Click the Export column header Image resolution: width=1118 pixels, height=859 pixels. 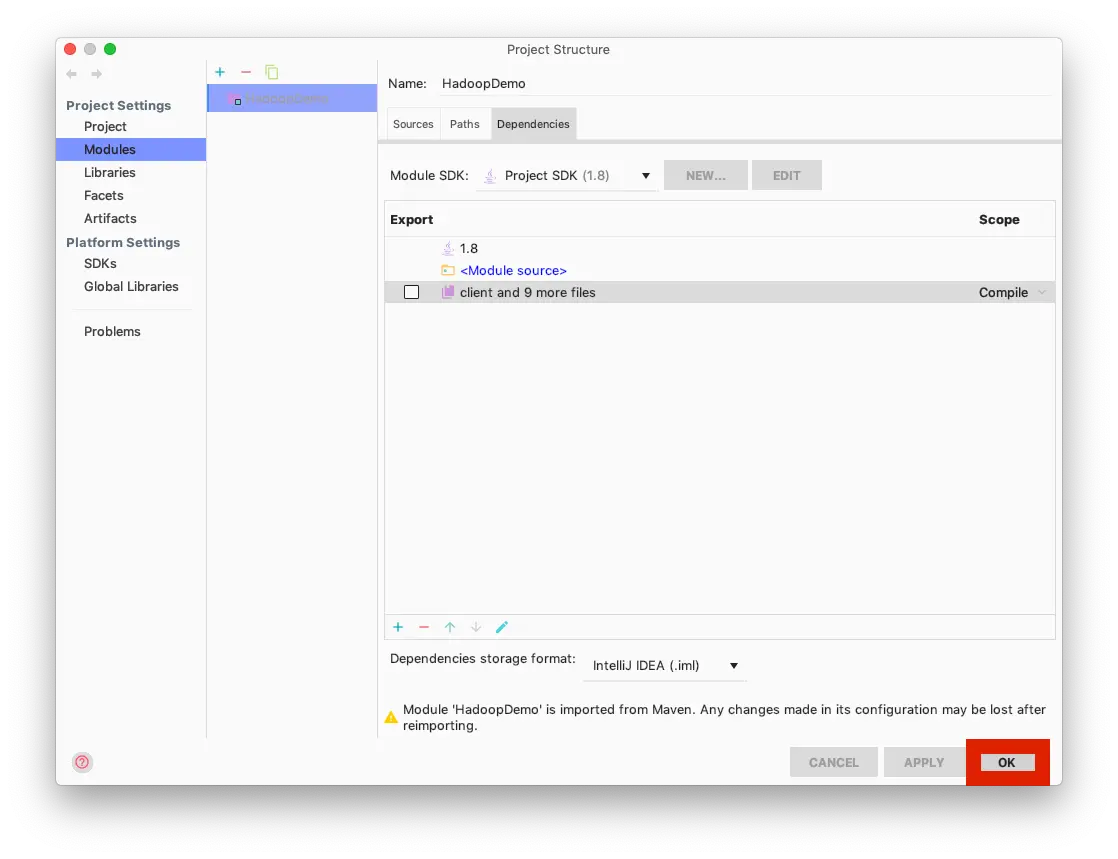[x=411, y=220]
